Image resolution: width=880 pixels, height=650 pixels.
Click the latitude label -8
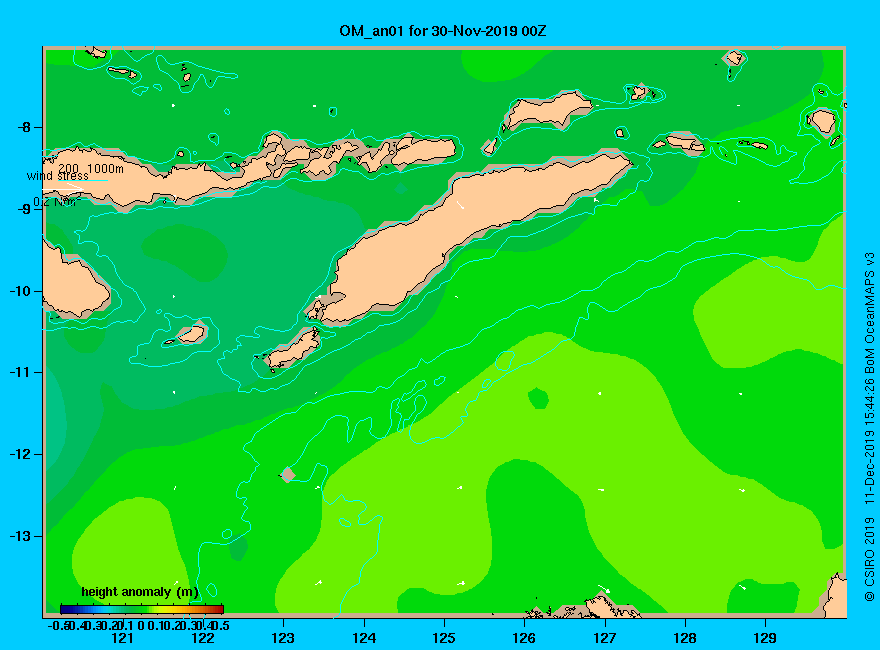(24, 127)
